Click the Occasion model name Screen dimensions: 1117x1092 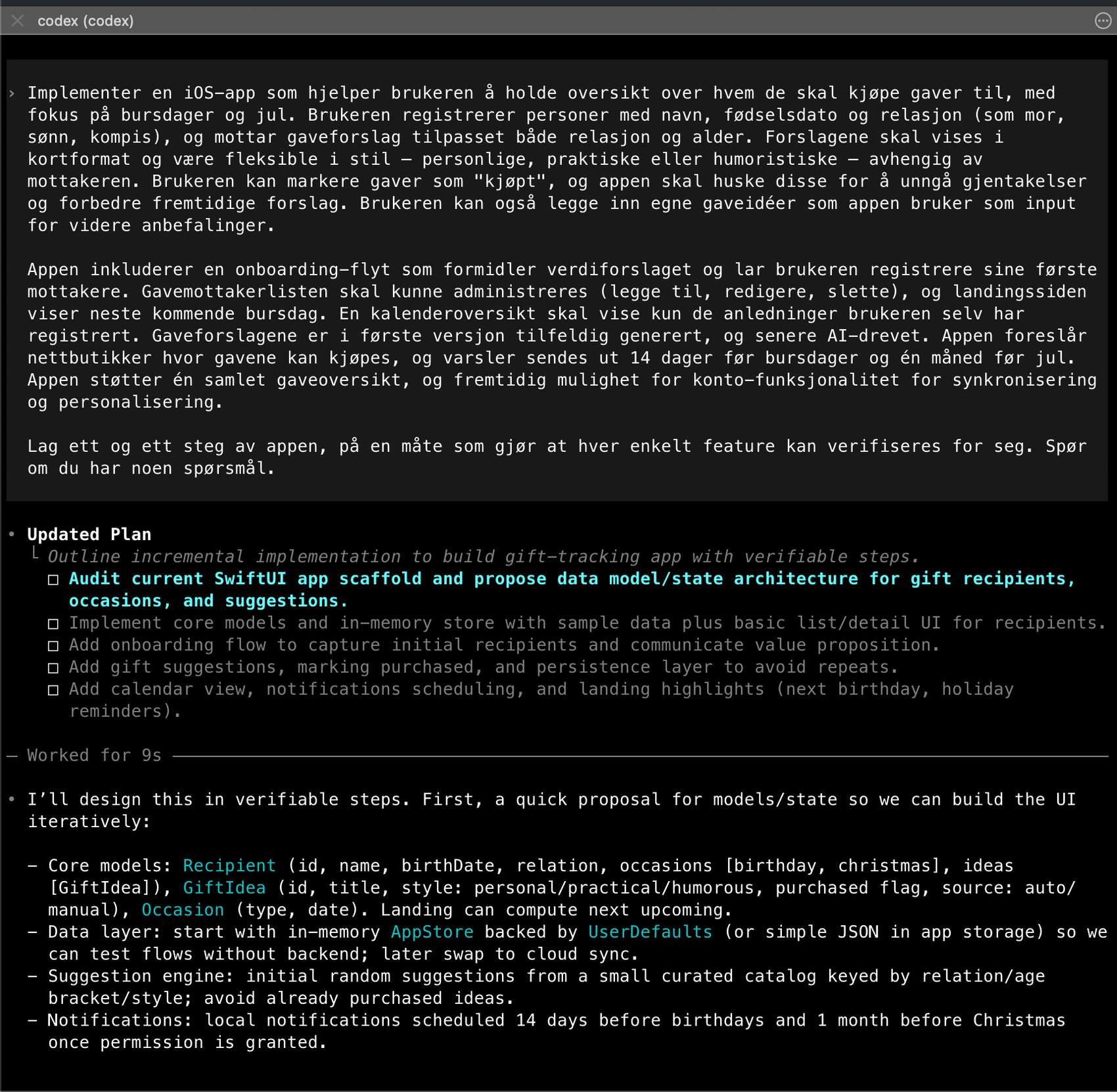183,910
